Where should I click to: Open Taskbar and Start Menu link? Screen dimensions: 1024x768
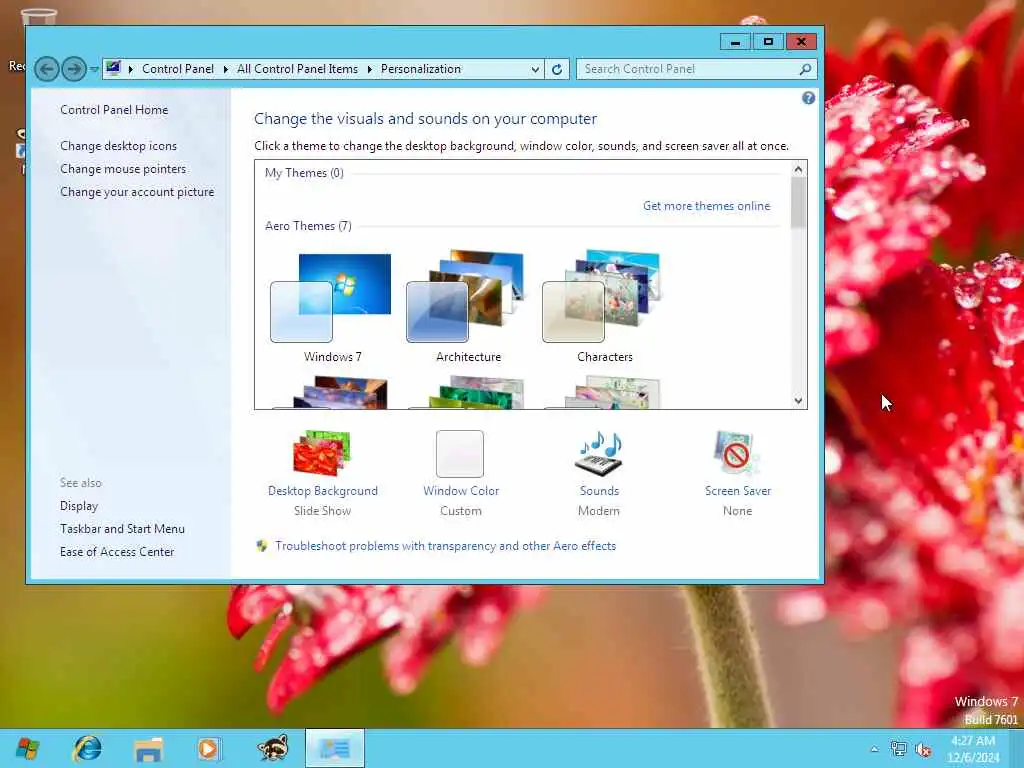[122, 528]
